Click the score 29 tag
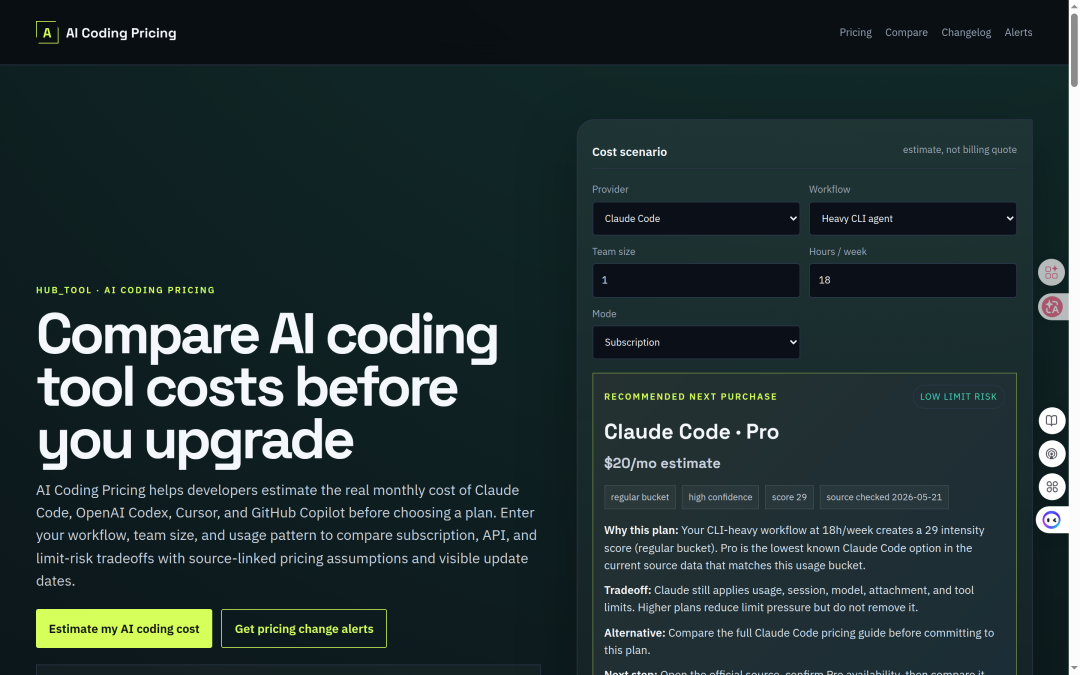This screenshot has height=675, width=1080. tap(789, 497)
